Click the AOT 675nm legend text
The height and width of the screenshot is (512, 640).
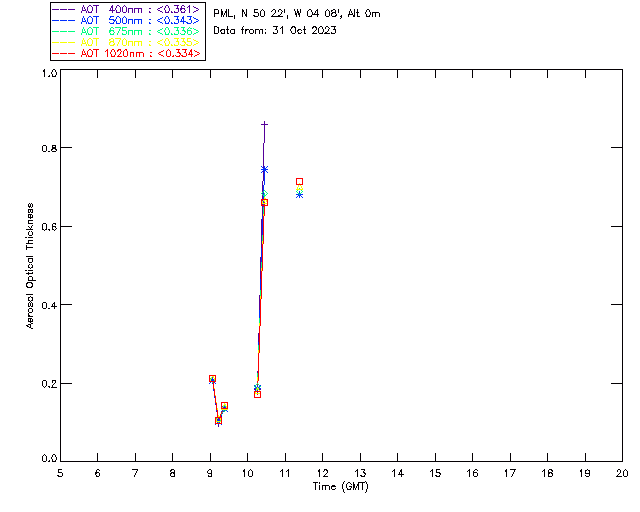tap(140, 31)
